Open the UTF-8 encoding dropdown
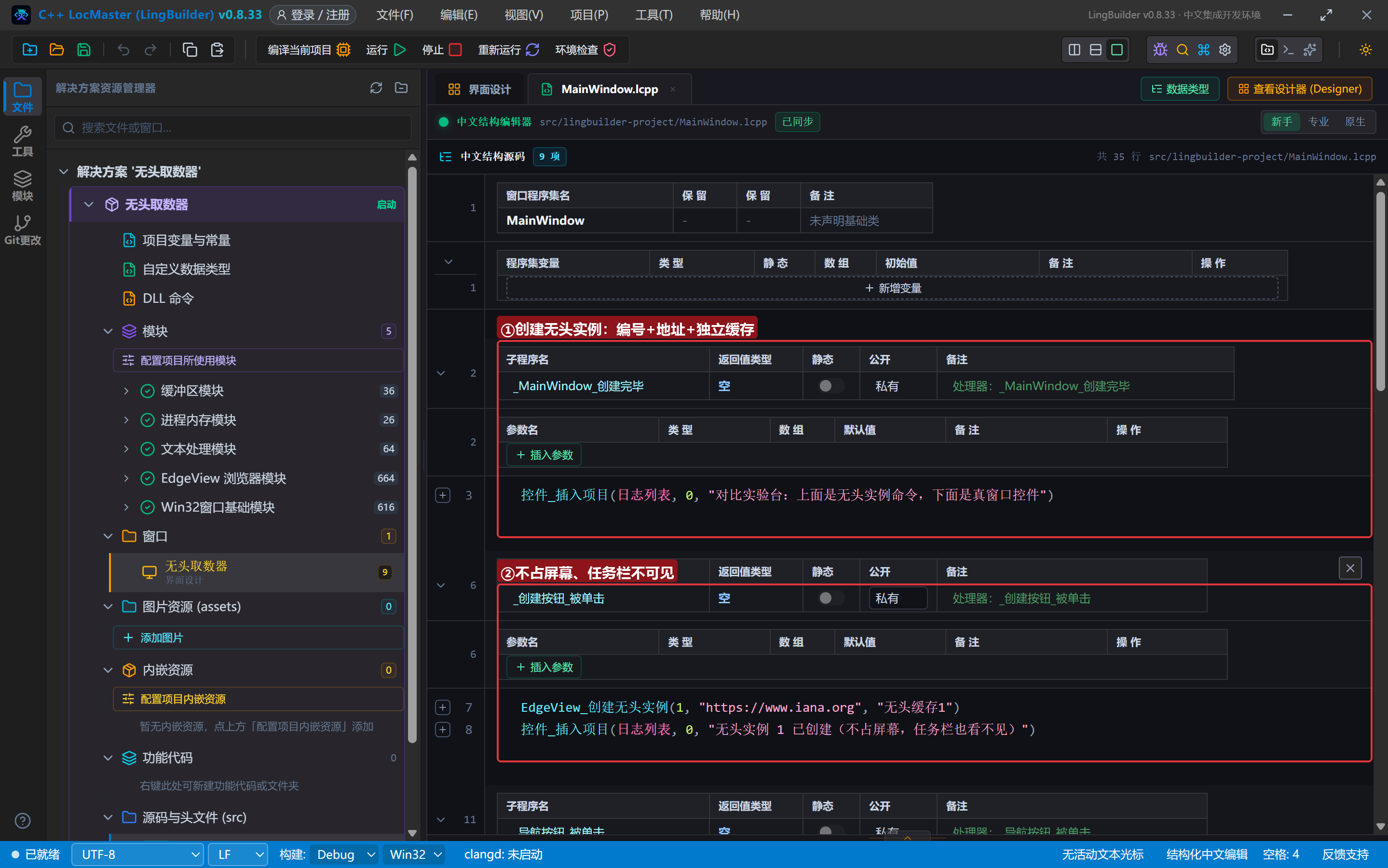The image size is (1388, 868). [138, 855]
